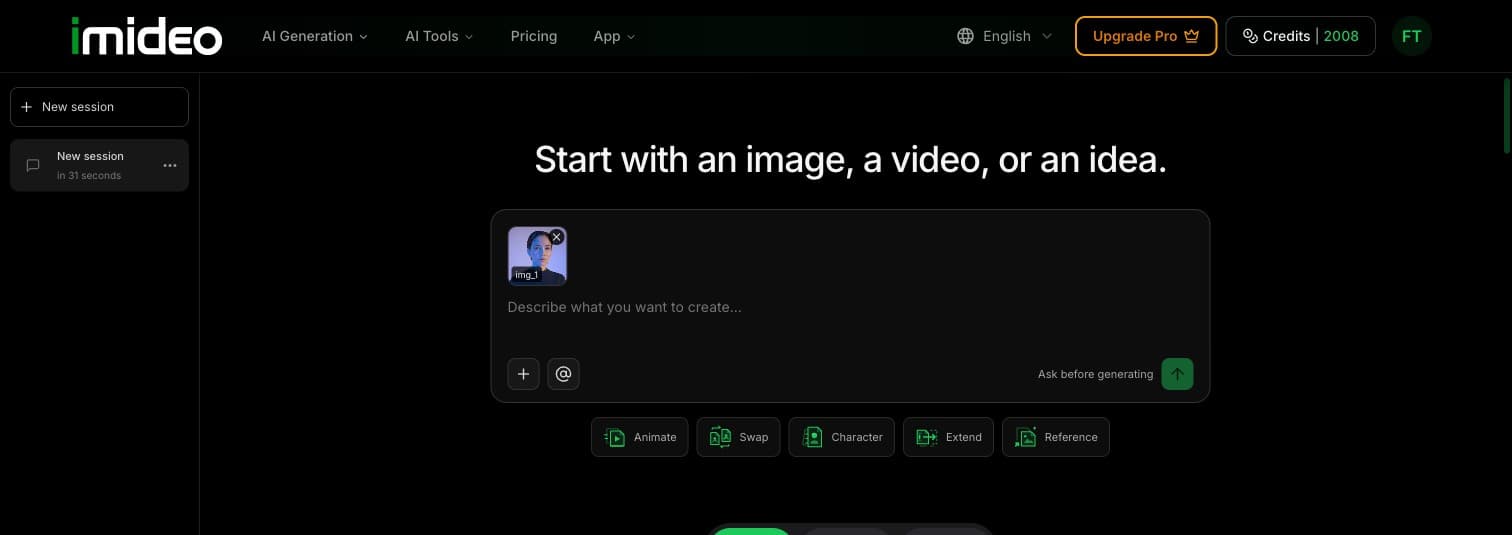Click the prompt description text field
This screenshot has height=535, width=1512.
[x=850, y=307]
